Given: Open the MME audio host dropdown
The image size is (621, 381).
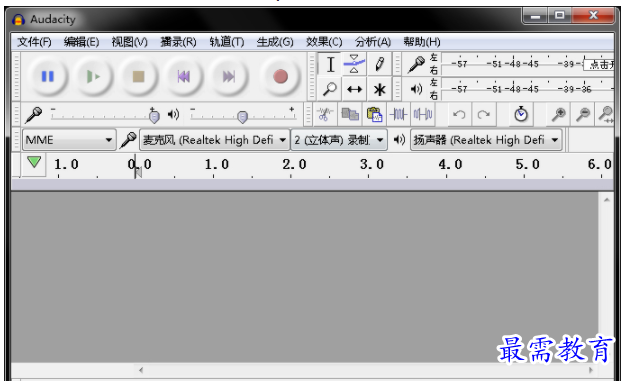Looking at the screenshot, I should coord(69,140).
